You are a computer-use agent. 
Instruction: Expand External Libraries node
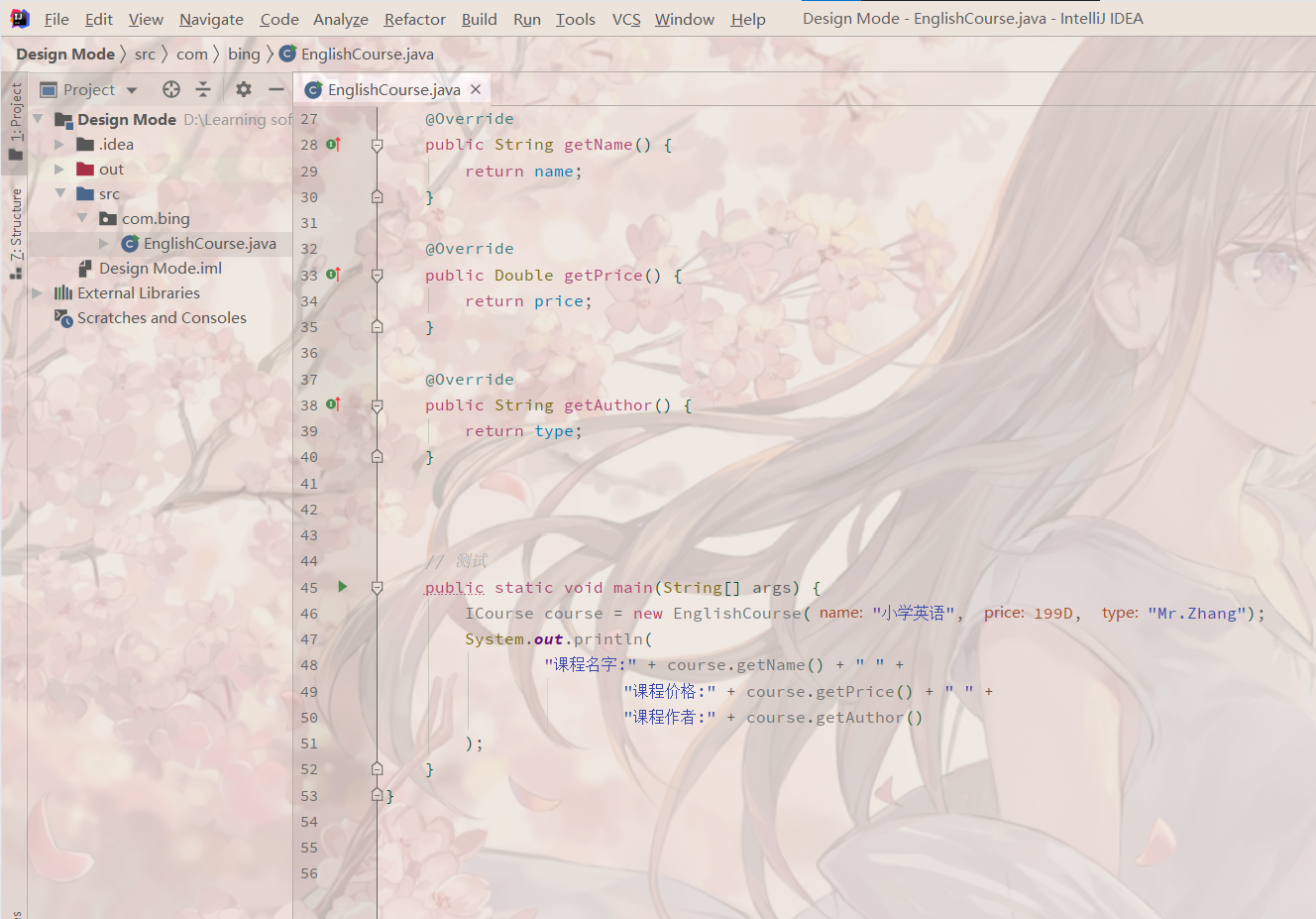coord(37,292)
